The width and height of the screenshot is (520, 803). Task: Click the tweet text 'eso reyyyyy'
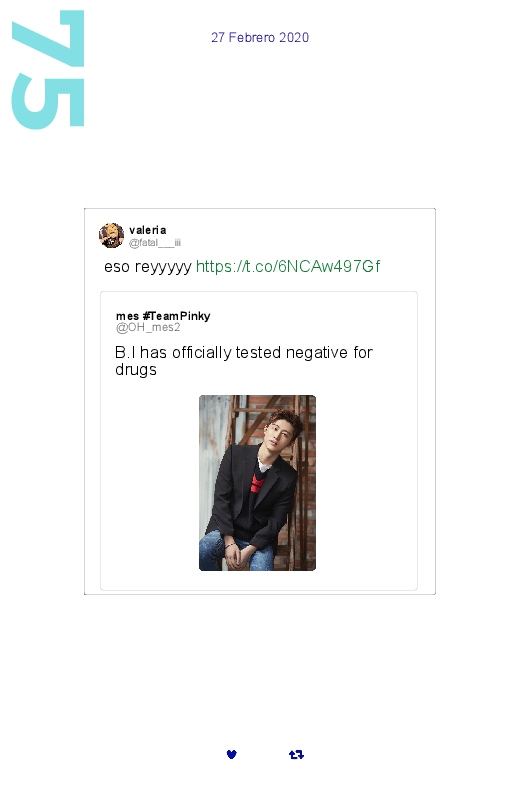(148, 267)
